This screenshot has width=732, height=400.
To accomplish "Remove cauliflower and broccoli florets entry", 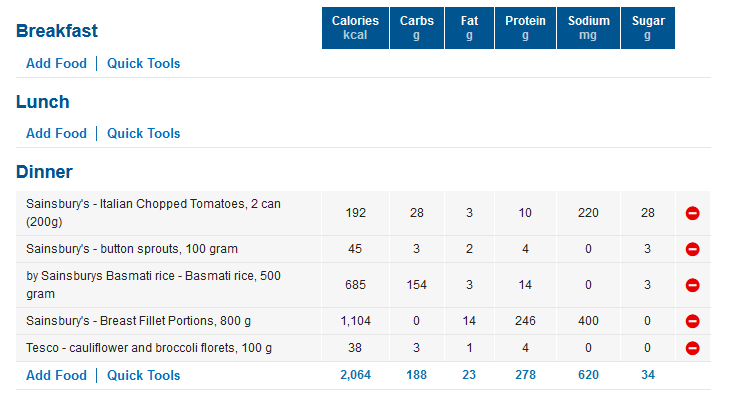I will point(692,348).
